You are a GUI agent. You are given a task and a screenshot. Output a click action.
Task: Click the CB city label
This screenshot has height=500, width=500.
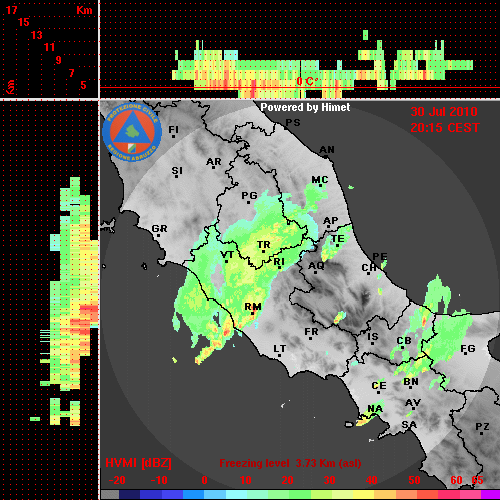point(404,341)
